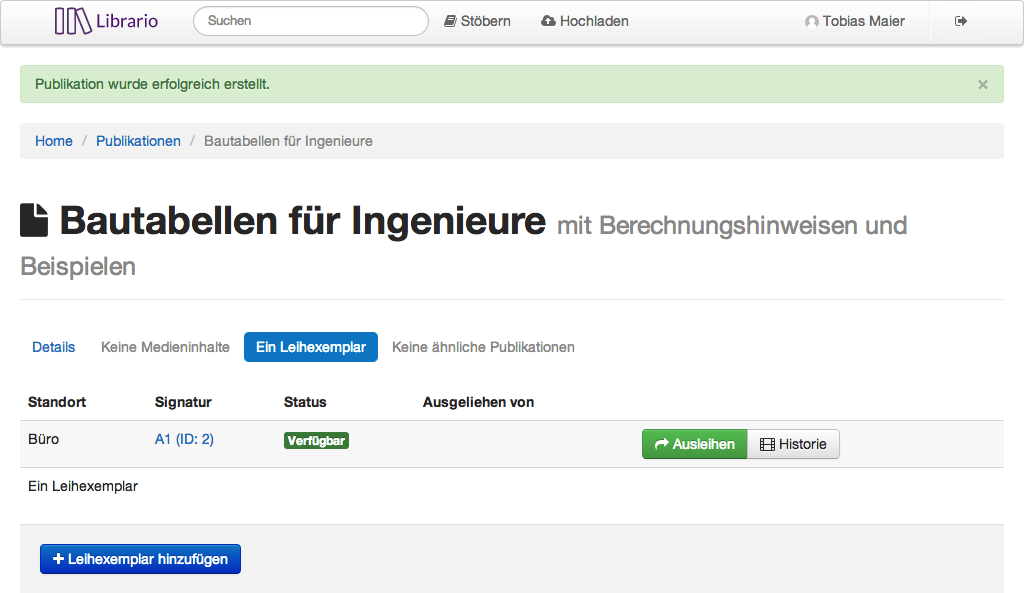Open the Keine Medieninhalte tab
This screenshot has width=1024, height=593.
[x=164, y=346]
